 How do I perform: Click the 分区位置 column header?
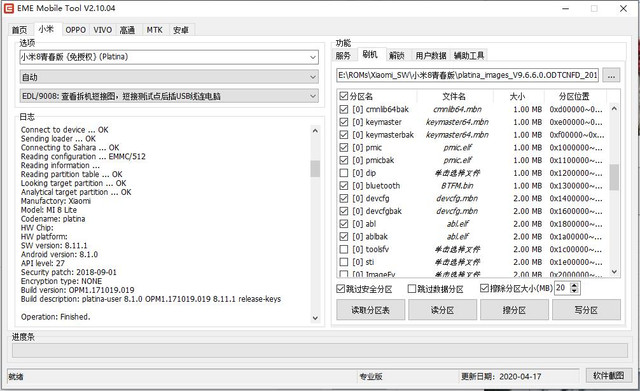coord(574,96)
